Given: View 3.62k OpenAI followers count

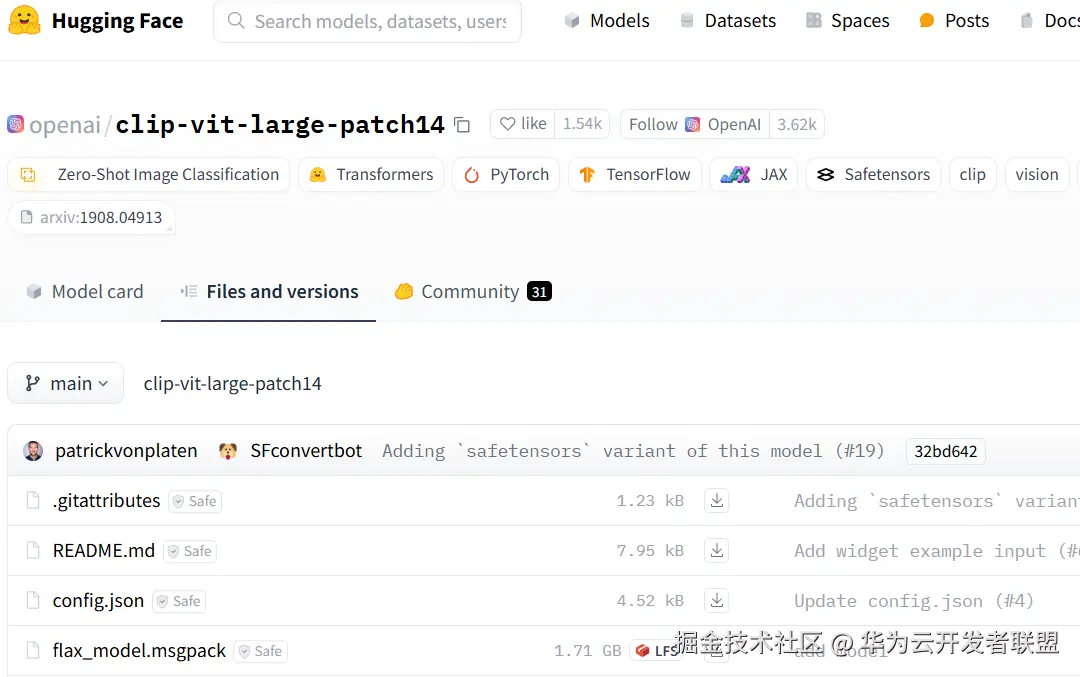Looking at the screenshot, I should click(x=797, y=124).
